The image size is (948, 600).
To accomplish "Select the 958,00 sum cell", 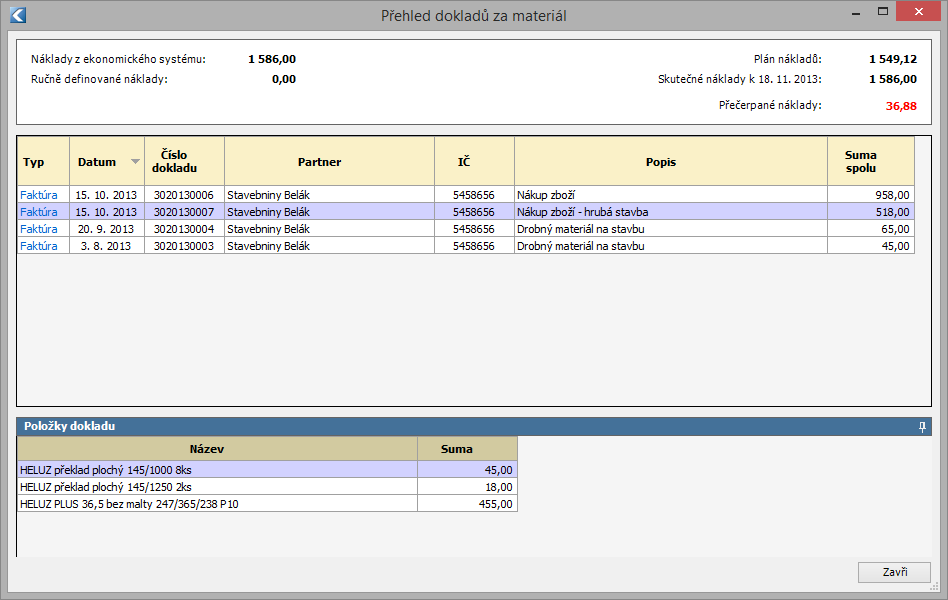I will pyautogui.click(x=871, y=195).
